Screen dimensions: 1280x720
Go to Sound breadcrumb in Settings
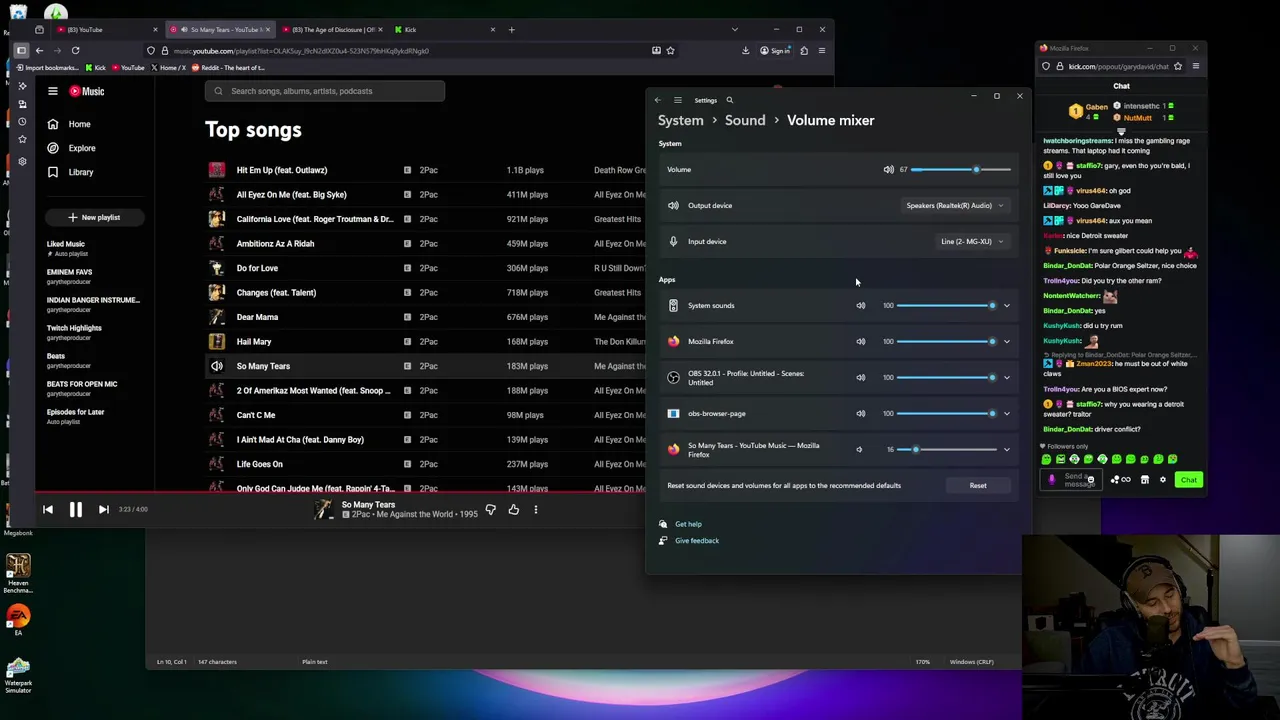745,120
